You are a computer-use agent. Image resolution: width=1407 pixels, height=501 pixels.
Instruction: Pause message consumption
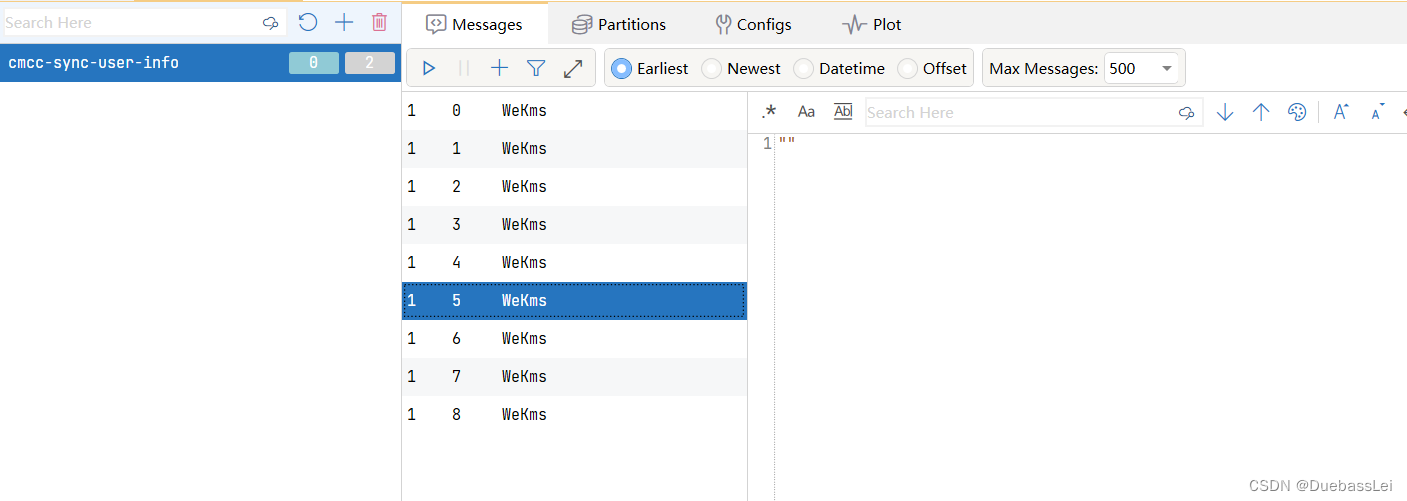click(464, 68)
